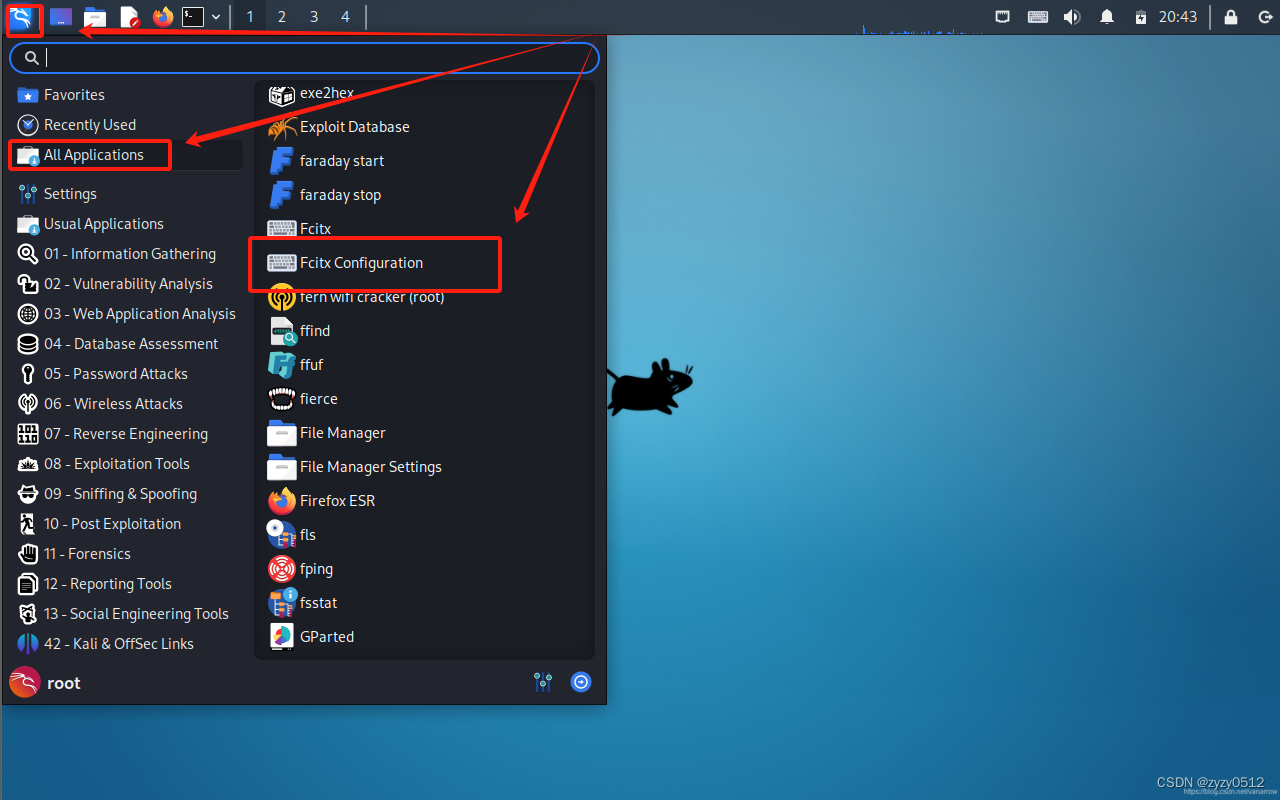1280x800 pixels.
Task: Launch faraday stop
Action: [x=425, y=195]
